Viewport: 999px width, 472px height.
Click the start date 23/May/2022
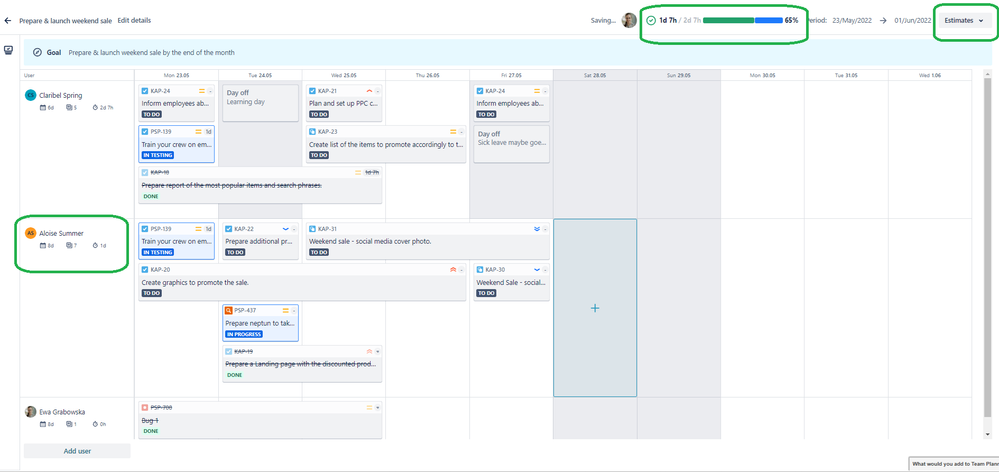[x=854, y=20]
